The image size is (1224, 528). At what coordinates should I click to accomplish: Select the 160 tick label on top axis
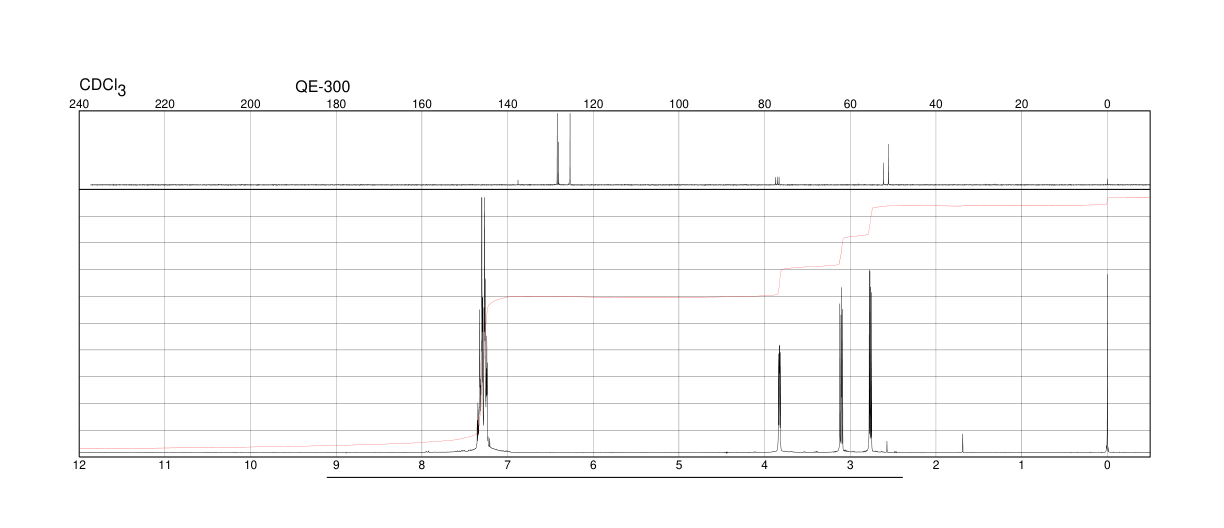(422, 104)
